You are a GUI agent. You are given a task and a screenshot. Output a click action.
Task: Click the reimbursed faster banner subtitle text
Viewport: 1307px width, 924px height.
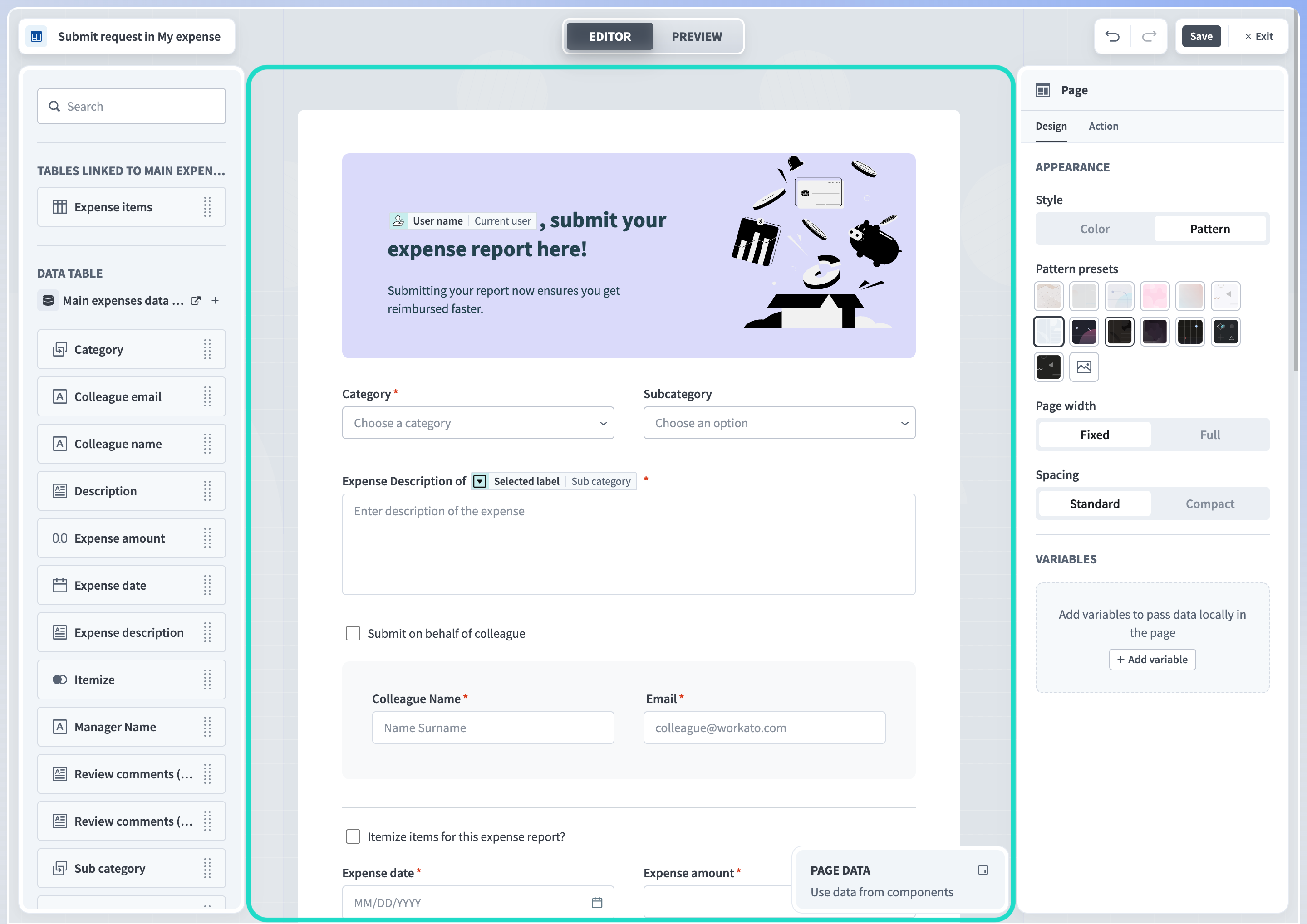503,299
